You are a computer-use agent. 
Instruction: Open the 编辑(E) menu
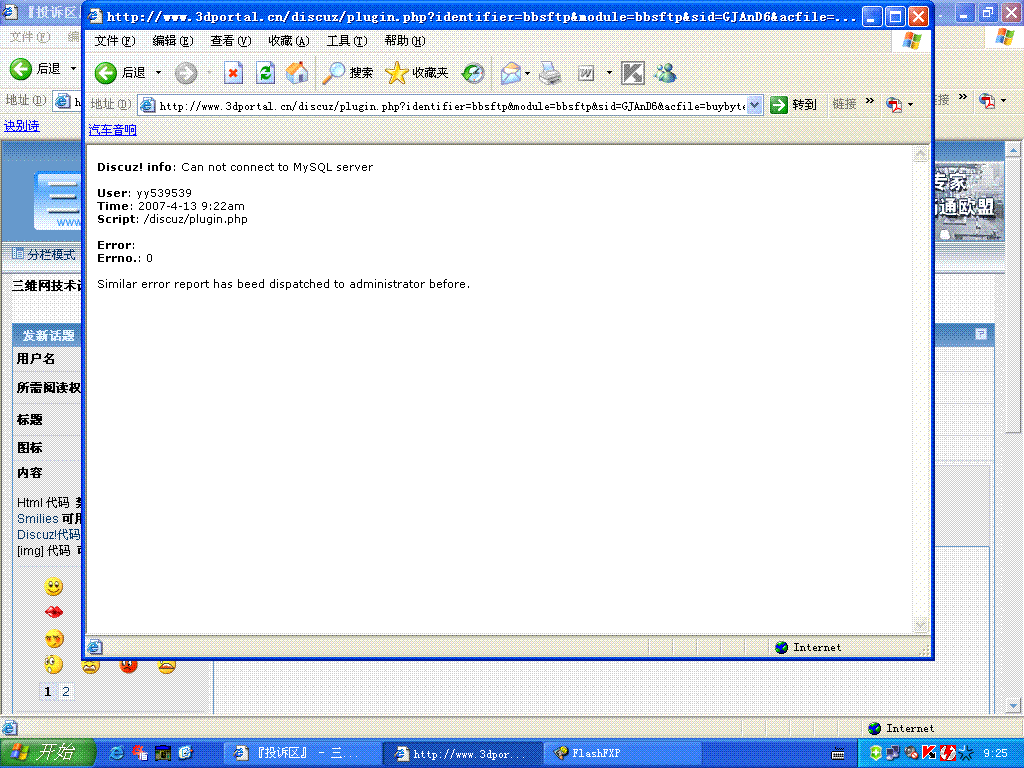172,41
